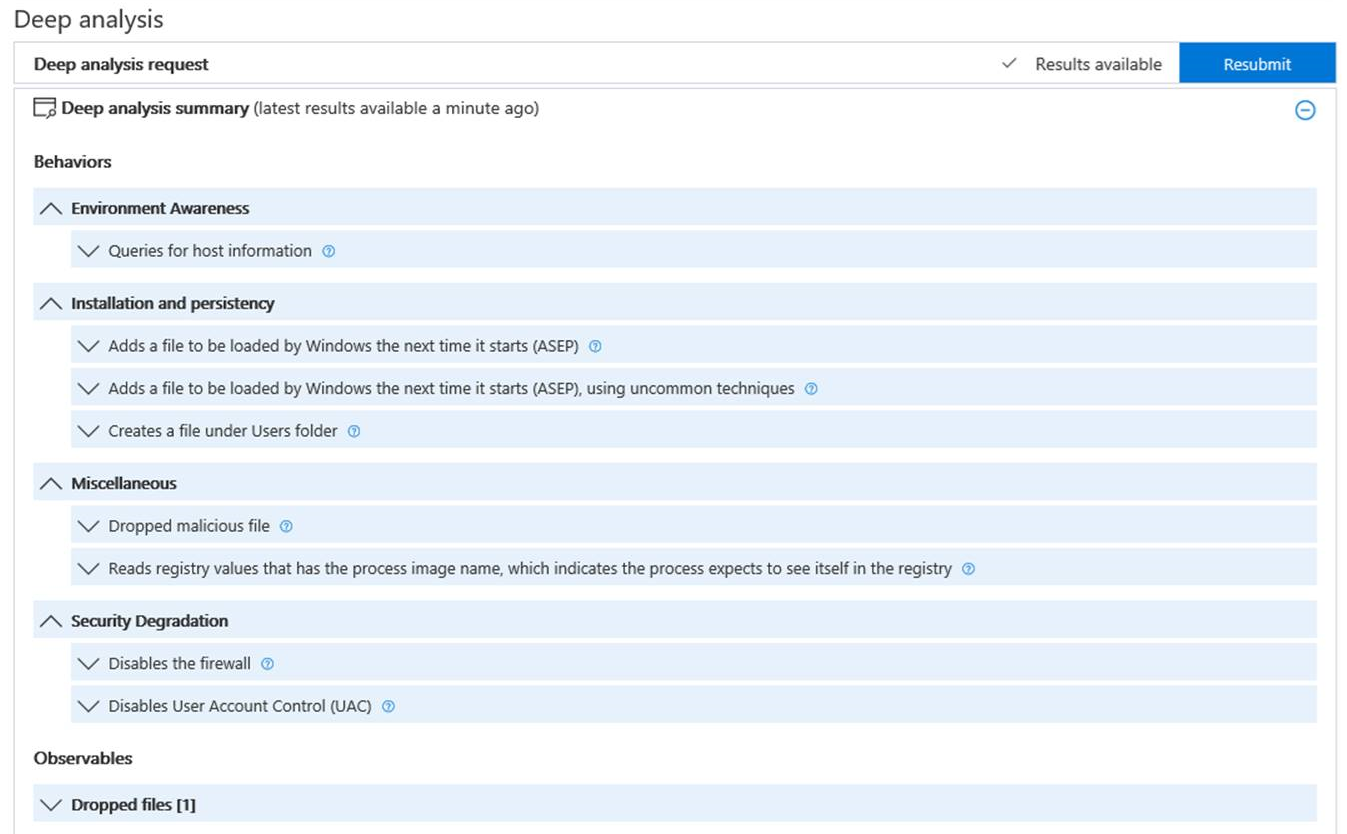Open help icon beside Dropped malicious file

[x=286, y=527]
